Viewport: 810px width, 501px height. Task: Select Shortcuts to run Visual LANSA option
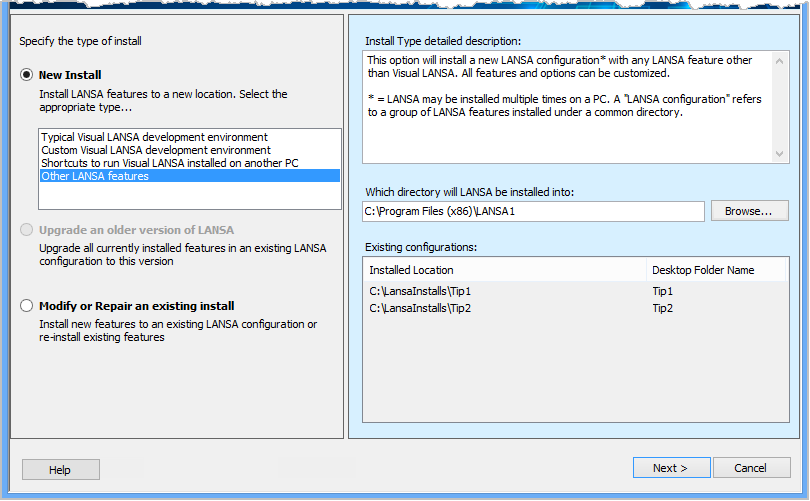click(x=169, y=163)
